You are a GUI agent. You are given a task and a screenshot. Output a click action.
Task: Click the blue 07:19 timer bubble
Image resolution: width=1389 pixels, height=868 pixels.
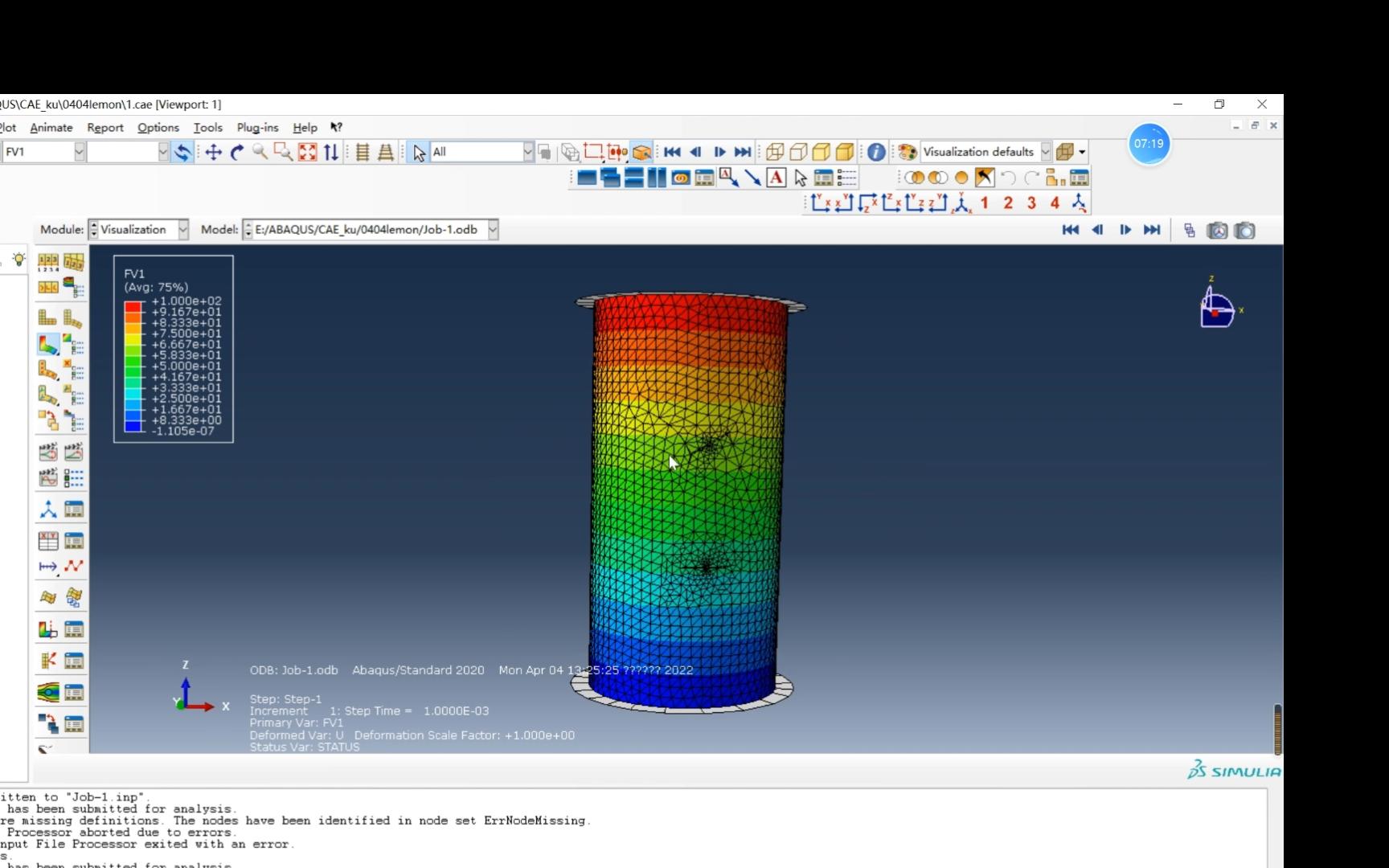[1149, 144]
